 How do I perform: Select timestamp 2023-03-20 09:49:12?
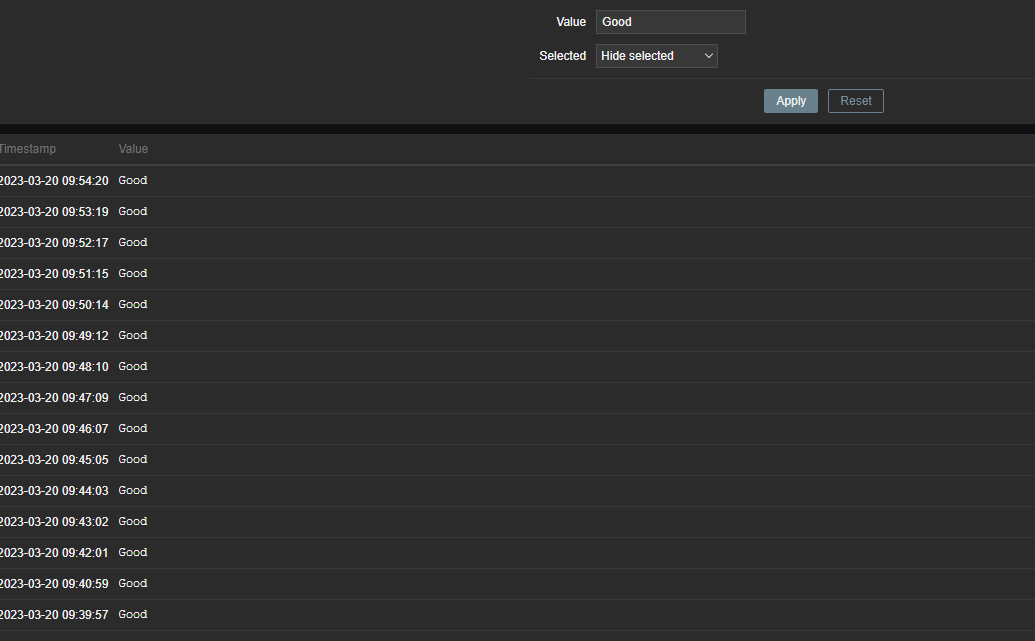(x=54, y=336)
